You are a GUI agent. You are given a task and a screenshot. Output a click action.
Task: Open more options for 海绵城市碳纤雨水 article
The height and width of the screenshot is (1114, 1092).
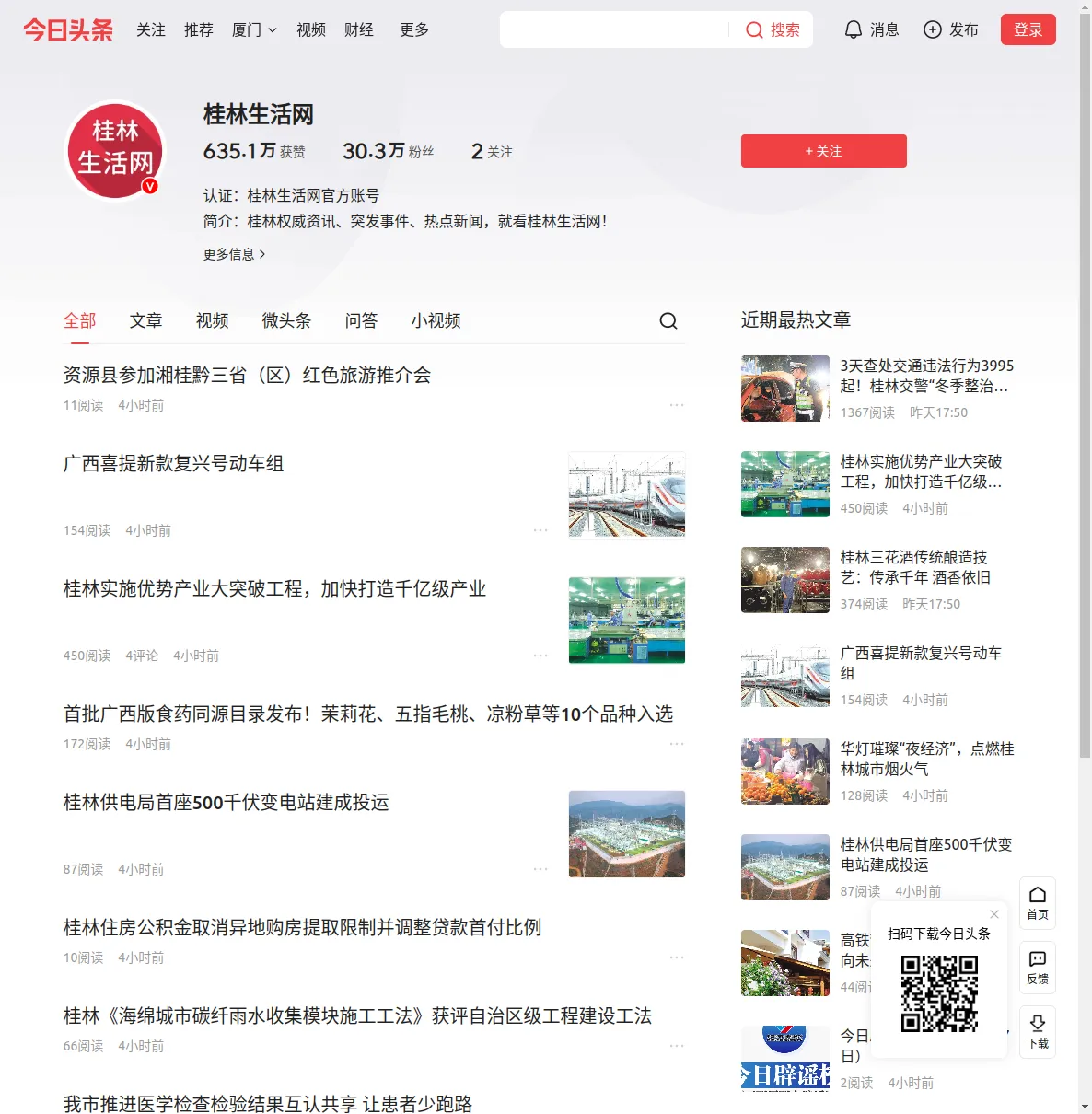pos(677,1046)
